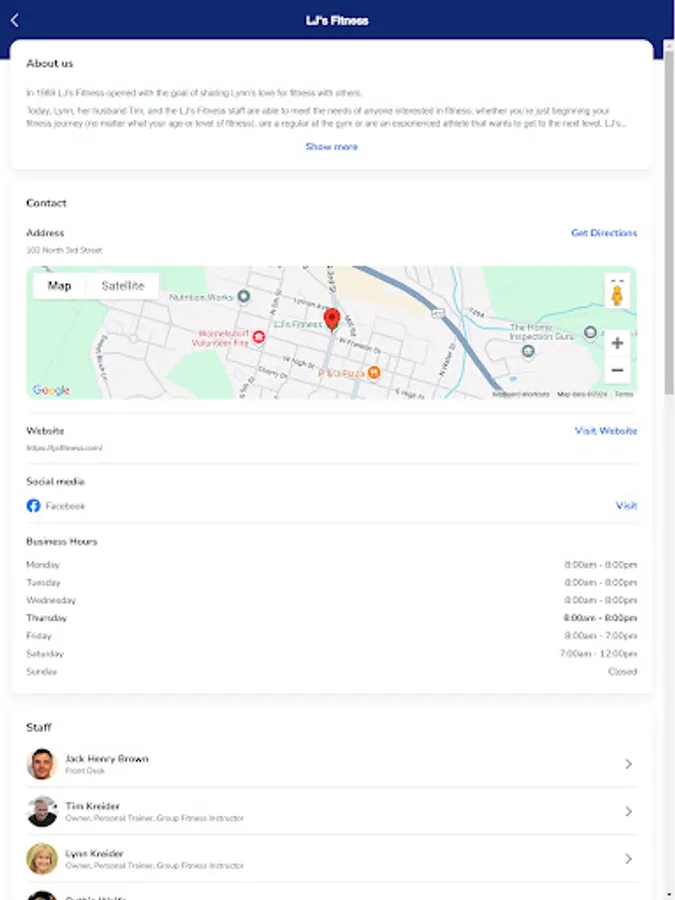Click the red LJ's Fitness map pin
Viewport: 675px width, 900px height.
(x=332, y=320)
